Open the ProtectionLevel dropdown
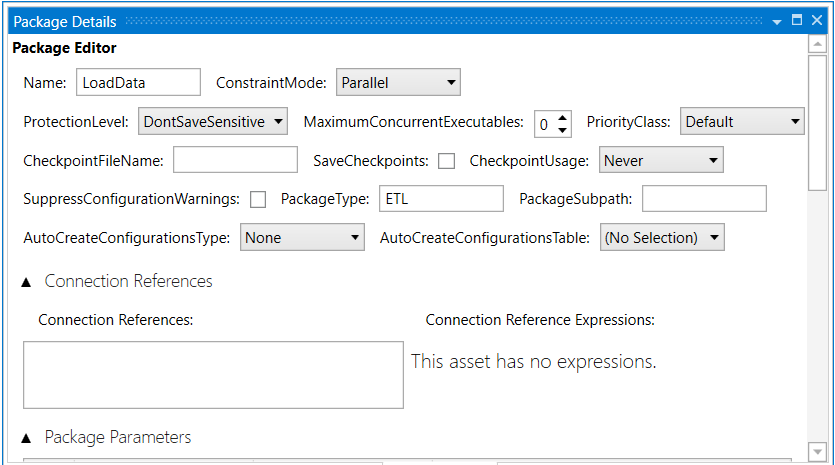The image size is (835, 465). click(212, 122)
